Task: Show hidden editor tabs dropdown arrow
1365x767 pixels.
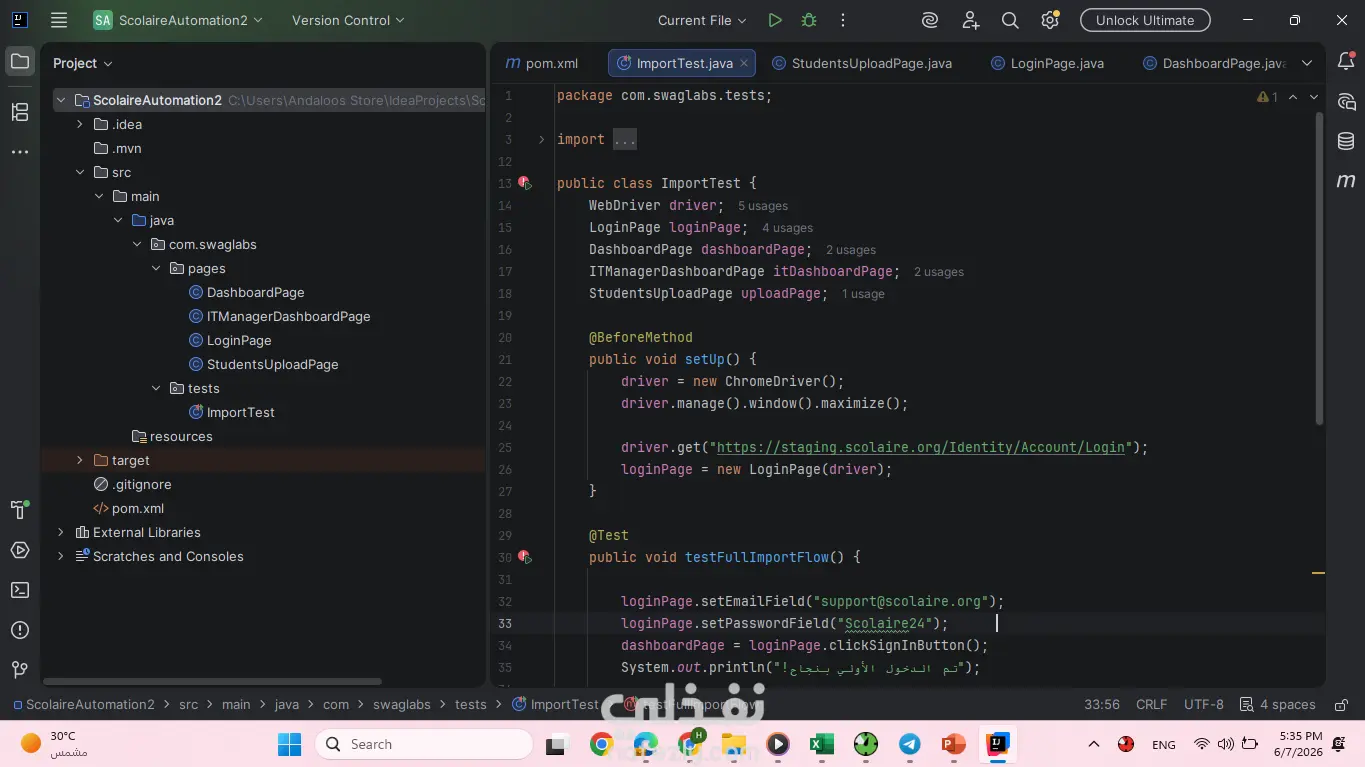Action: tap(1306, 63)
